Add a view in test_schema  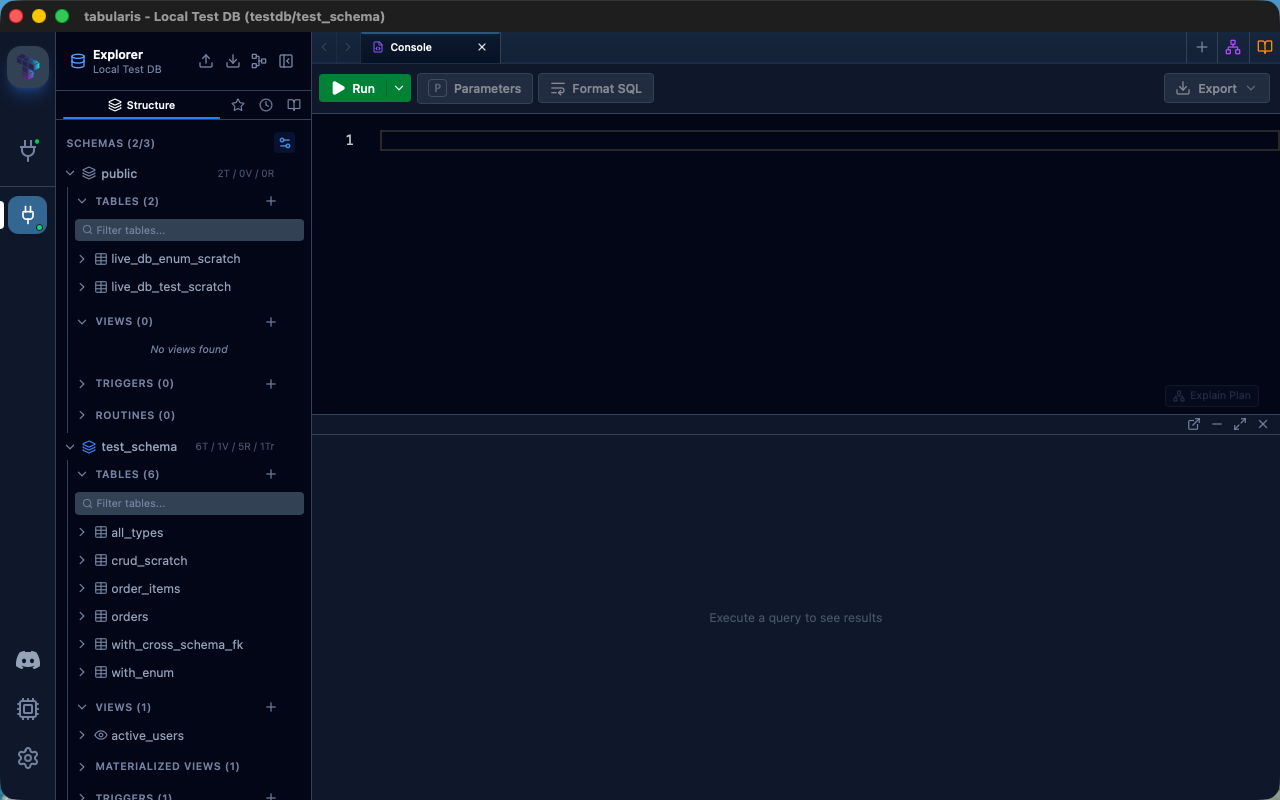(271, 707)
